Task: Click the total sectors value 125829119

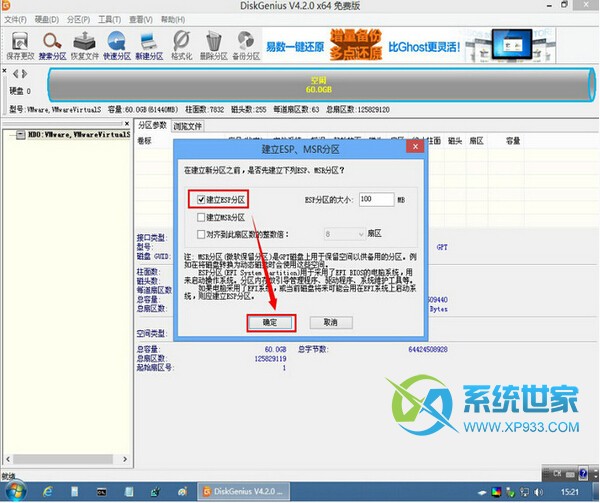Action: [x=270, y=358]
